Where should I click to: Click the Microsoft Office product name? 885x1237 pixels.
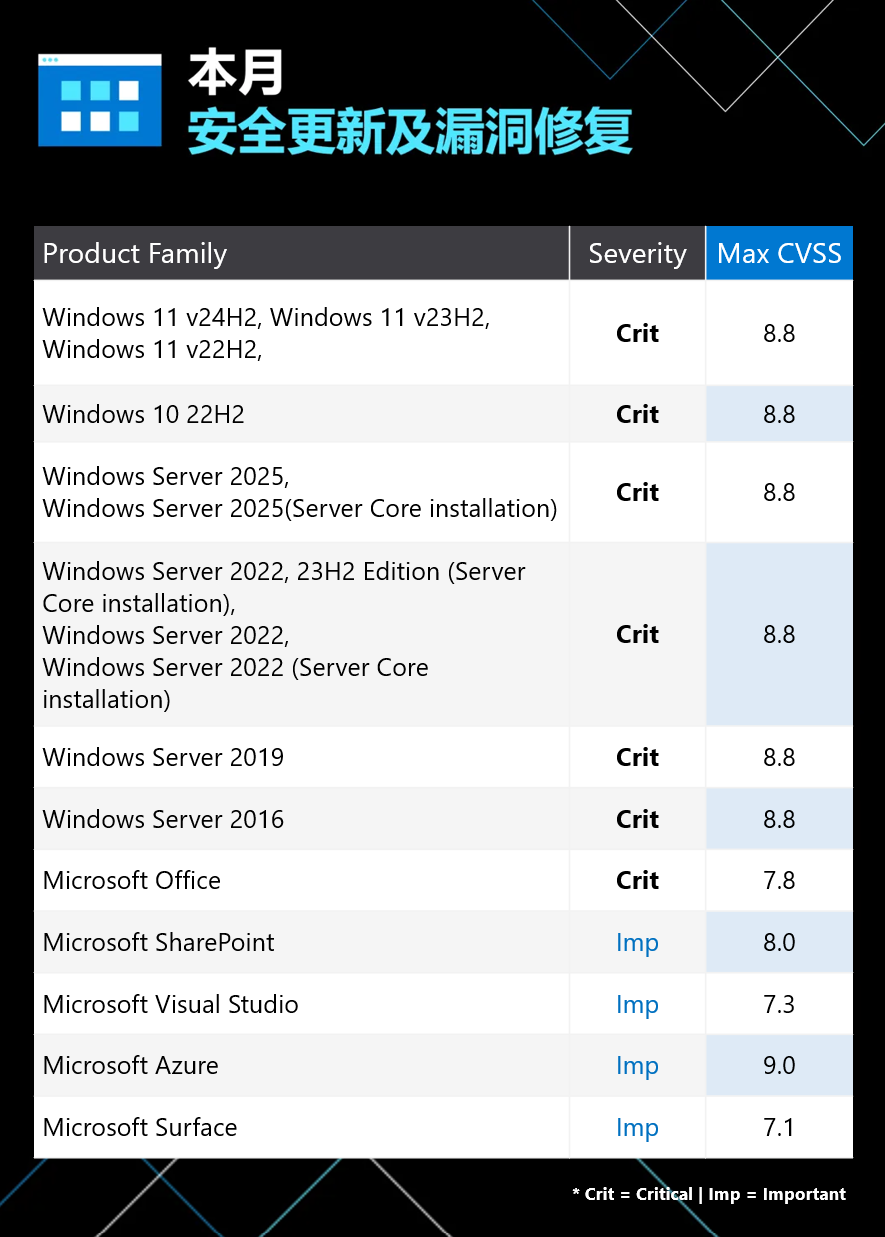132,880
